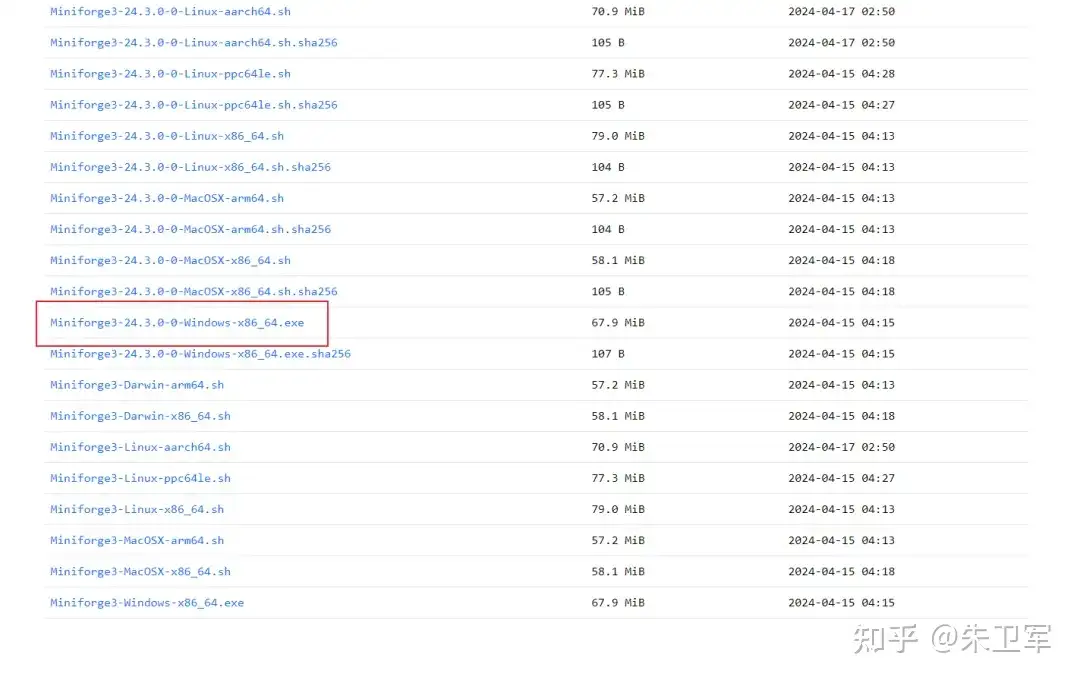Screen dimensions: 1080x683
Task: Select 67.9 MiB size of Miniforge3-Windows-x86_64.exe
Action: 618,602
